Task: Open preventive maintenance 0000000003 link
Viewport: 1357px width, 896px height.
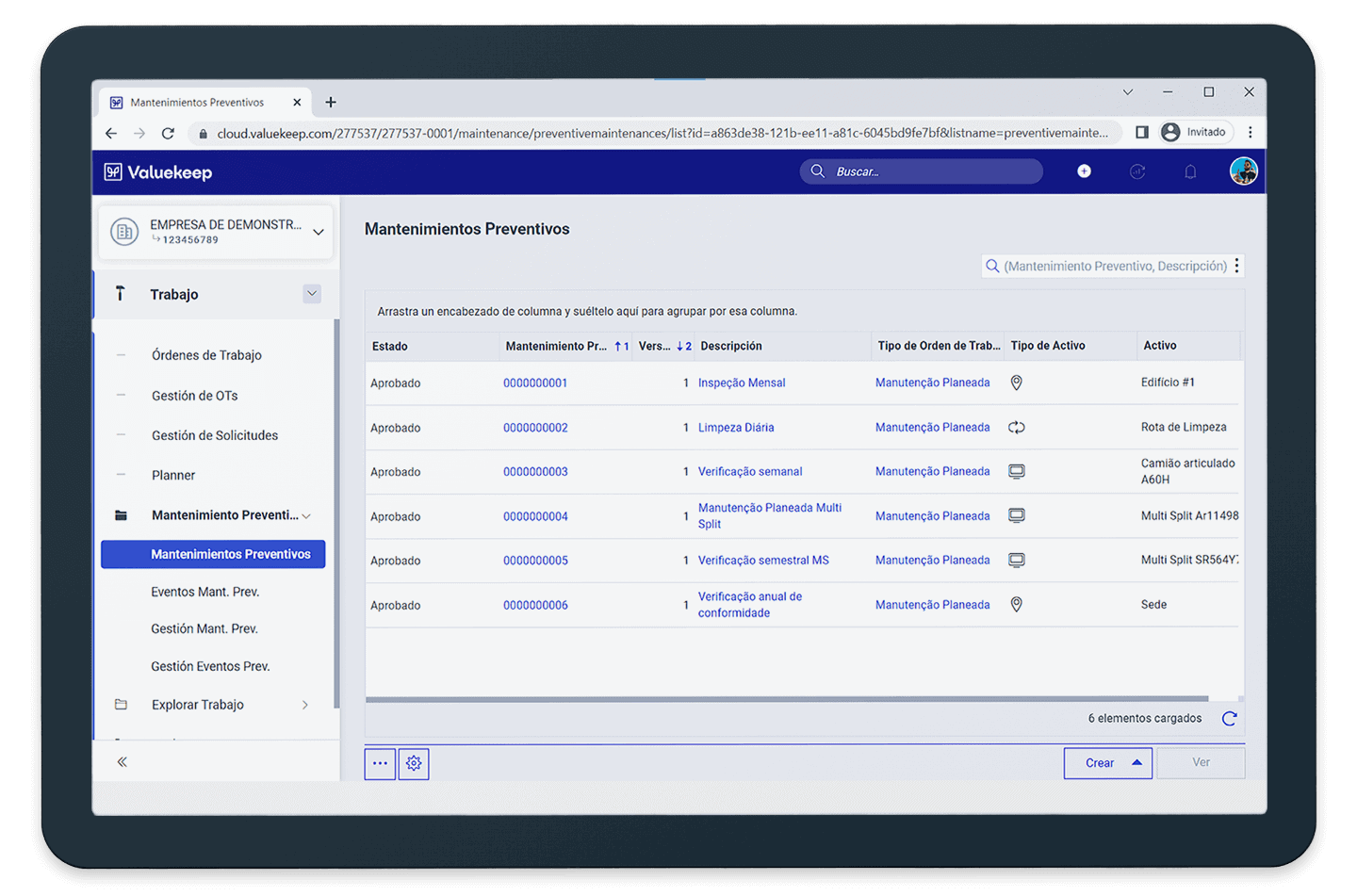Action: [535, 472]
